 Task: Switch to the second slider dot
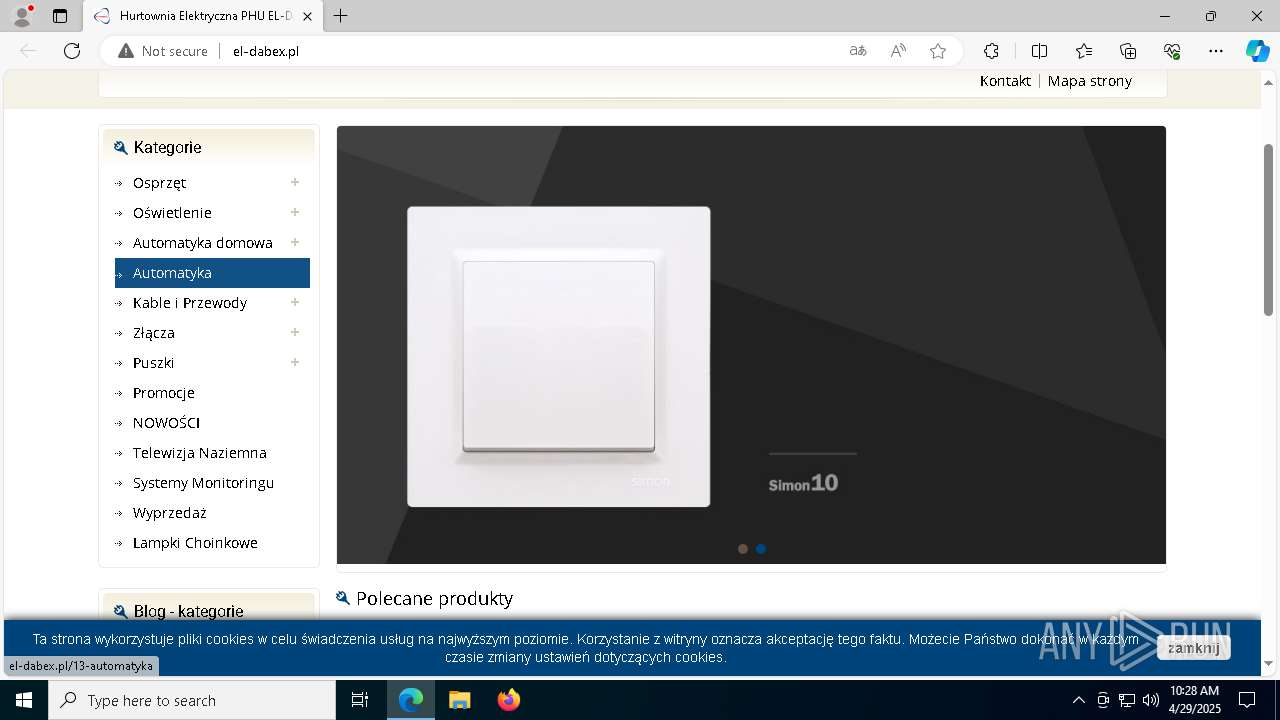pos(761,549)
